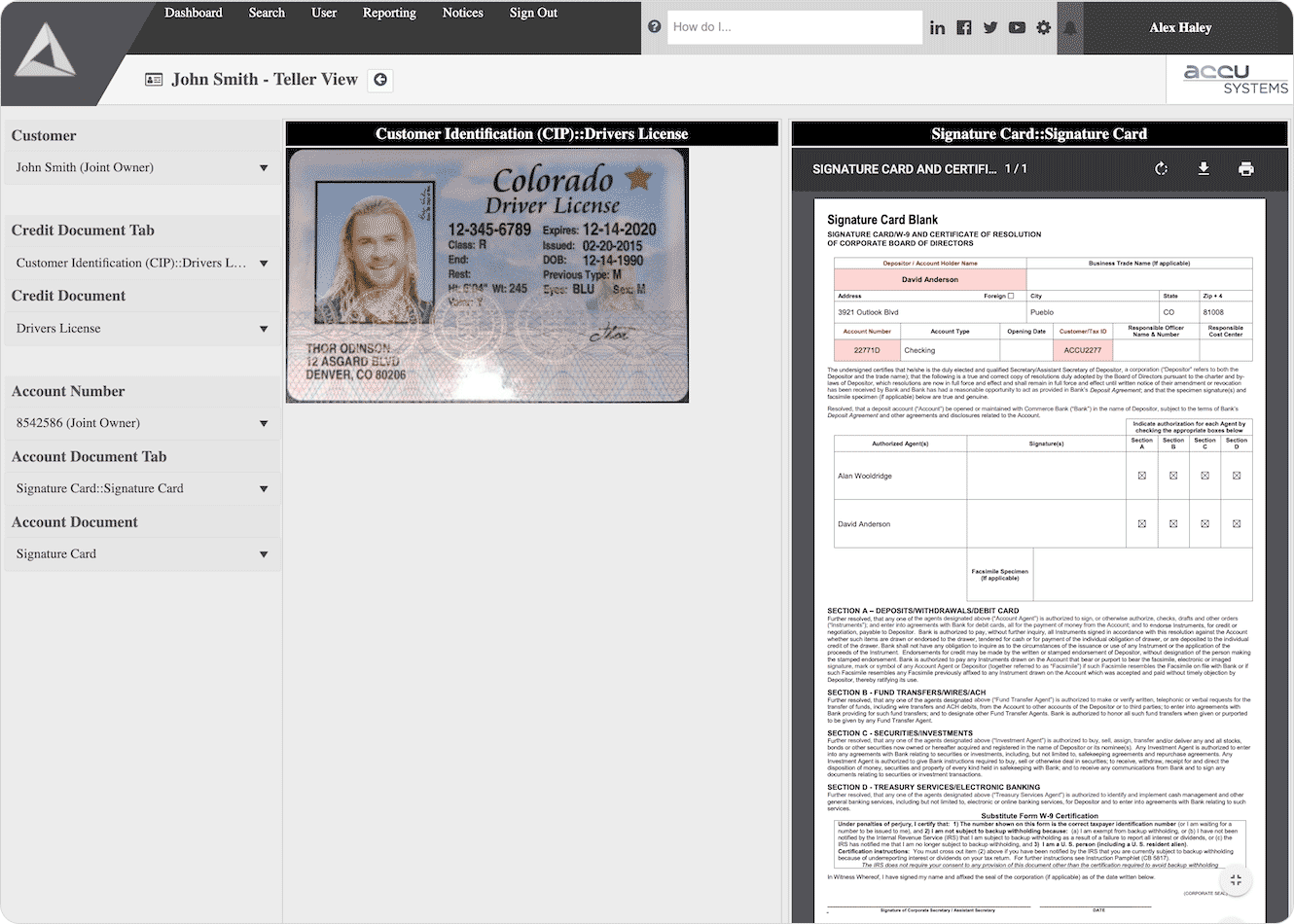This screenshot has height=924, width=1294.
Task: Open the Customer dropdown showing John Smith
Action: coord(142,168)
